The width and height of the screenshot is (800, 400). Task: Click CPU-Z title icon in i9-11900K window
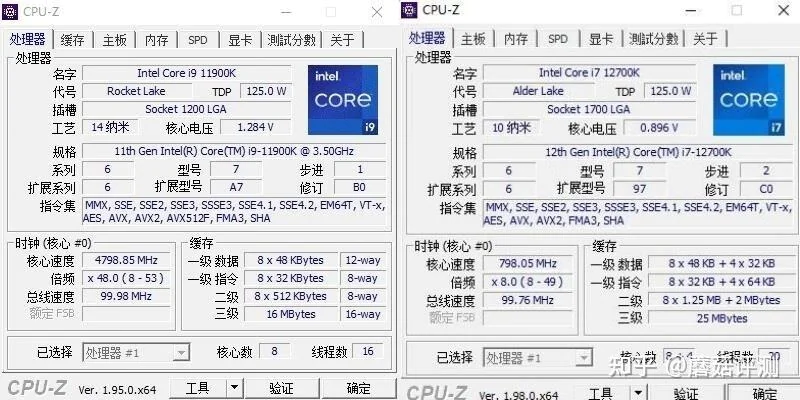point(12,11)
